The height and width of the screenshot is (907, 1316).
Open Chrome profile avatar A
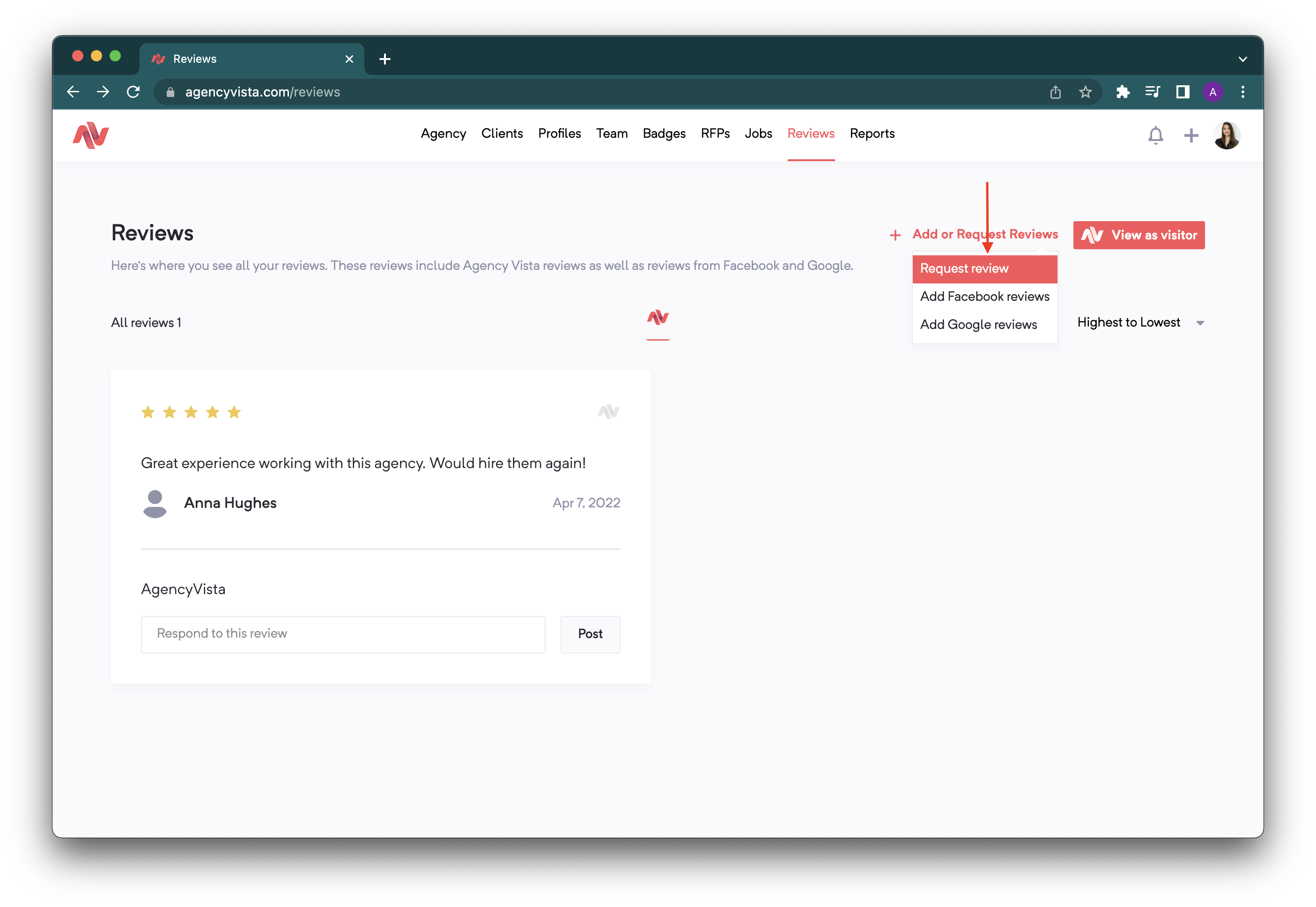(1212, 91)
